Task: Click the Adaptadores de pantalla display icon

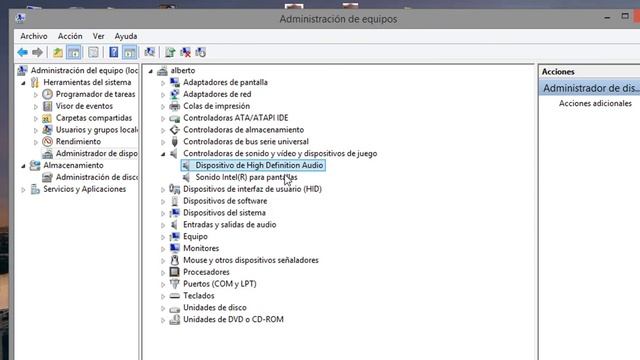Action: click(x=175, y=82)
